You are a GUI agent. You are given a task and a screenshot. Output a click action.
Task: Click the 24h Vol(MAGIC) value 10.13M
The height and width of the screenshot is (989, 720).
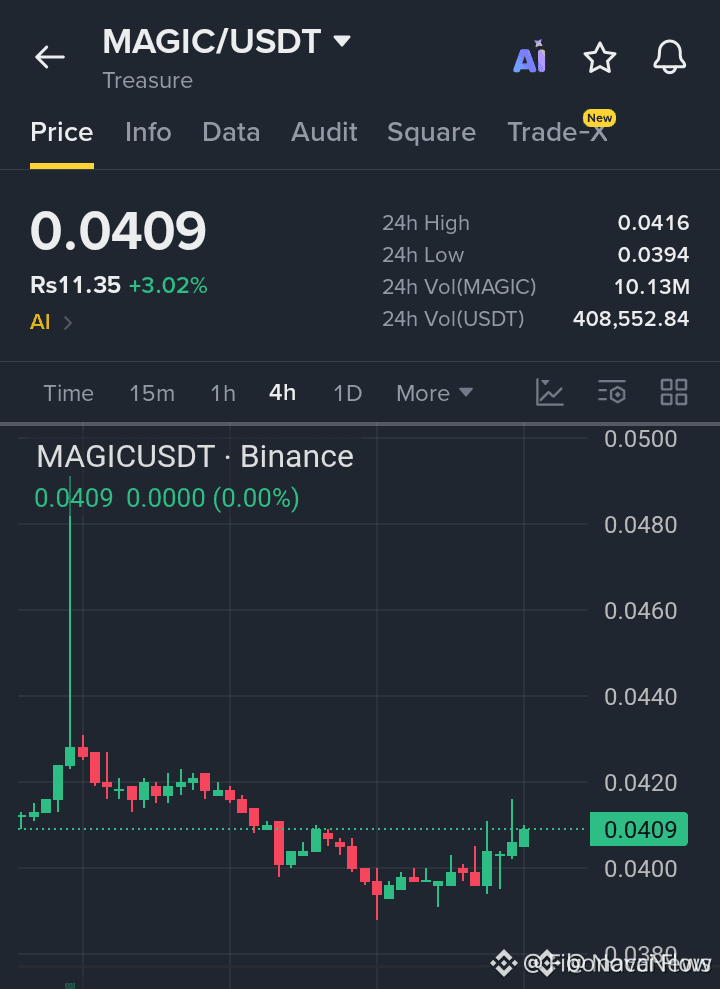click(652, 287)
